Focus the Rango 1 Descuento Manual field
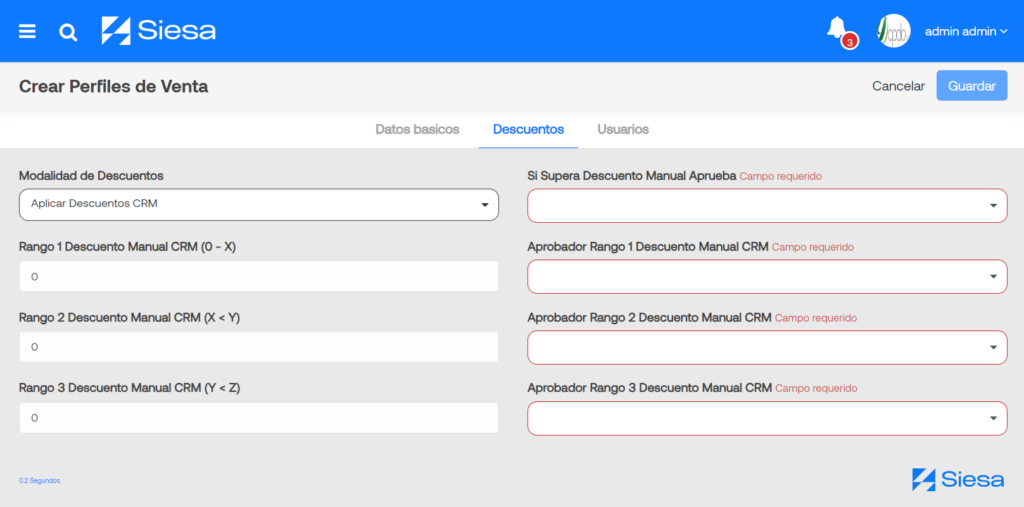This screenshot has height=507, width=1024. click(x=259, y=276)
